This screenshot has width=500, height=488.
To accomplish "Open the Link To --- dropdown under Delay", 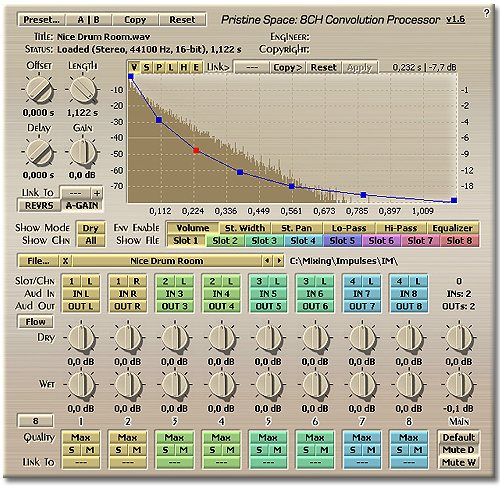I will (75, 193).
